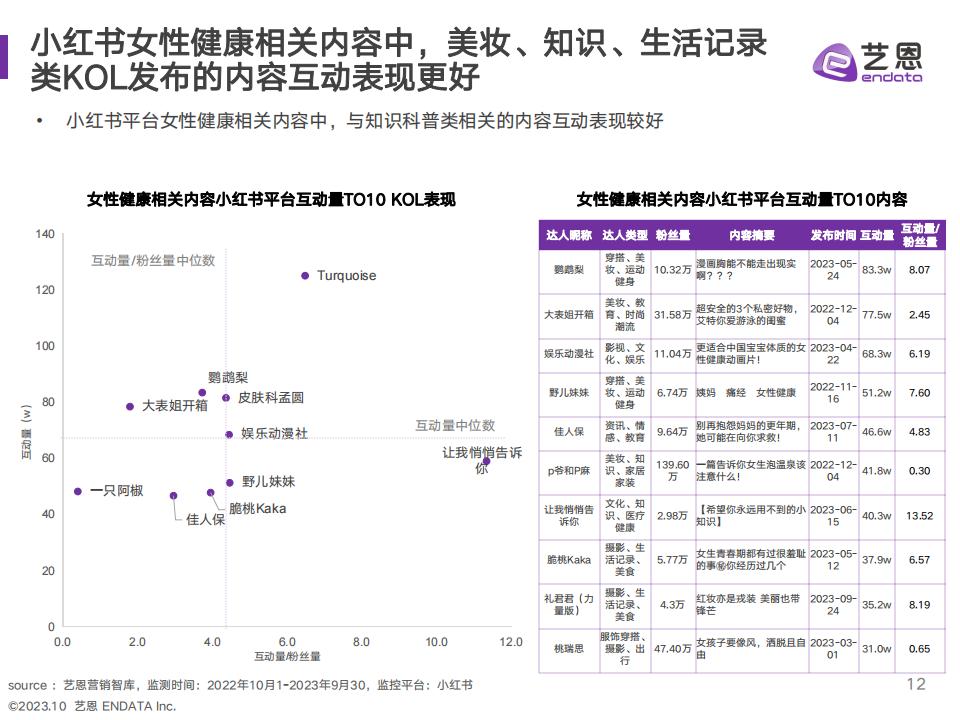Click the table title ending in TO10内容
Screen dimensions: 960x720
click(x=742, y=200)
